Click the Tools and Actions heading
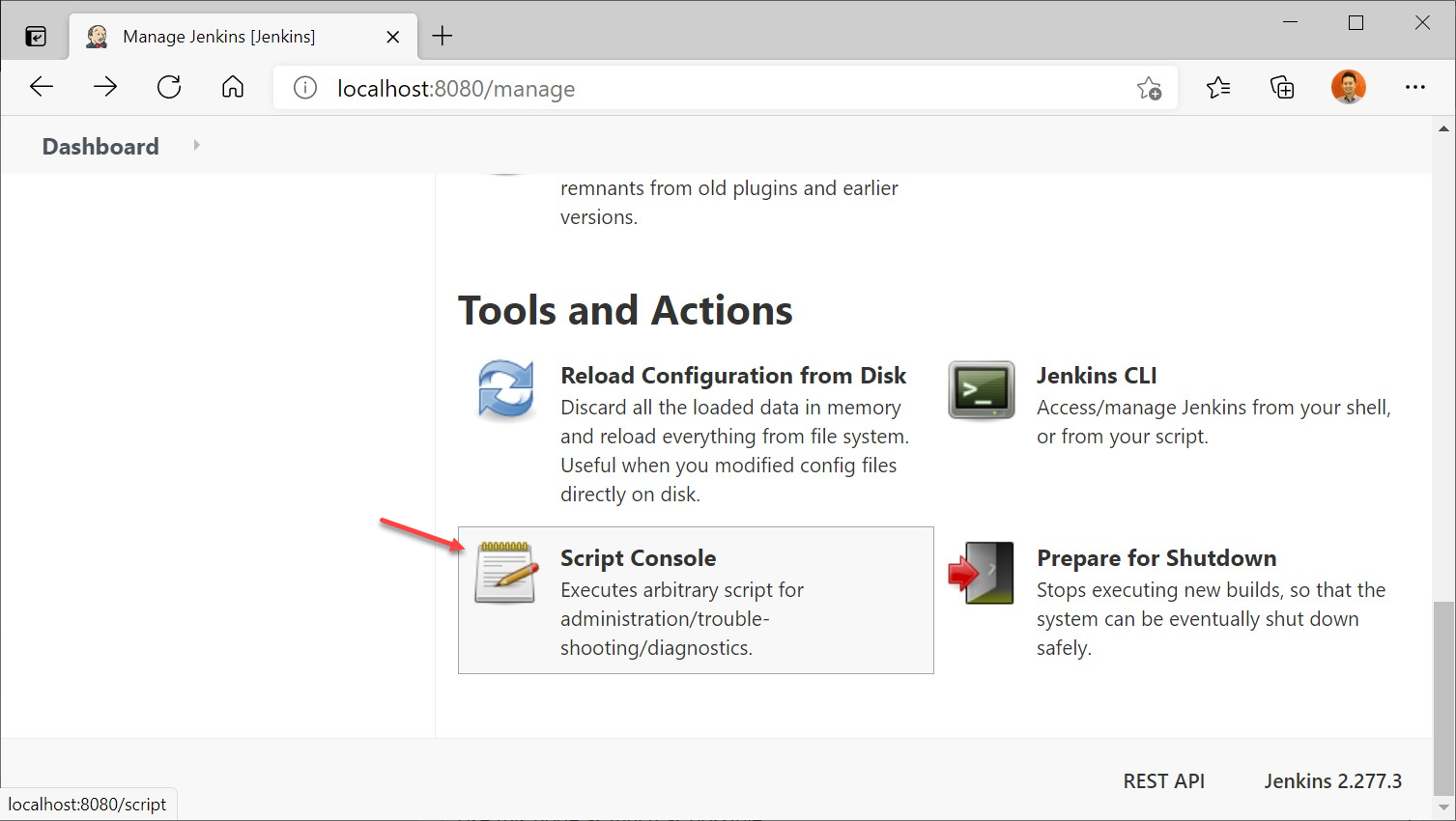 (x=625, y=310)
